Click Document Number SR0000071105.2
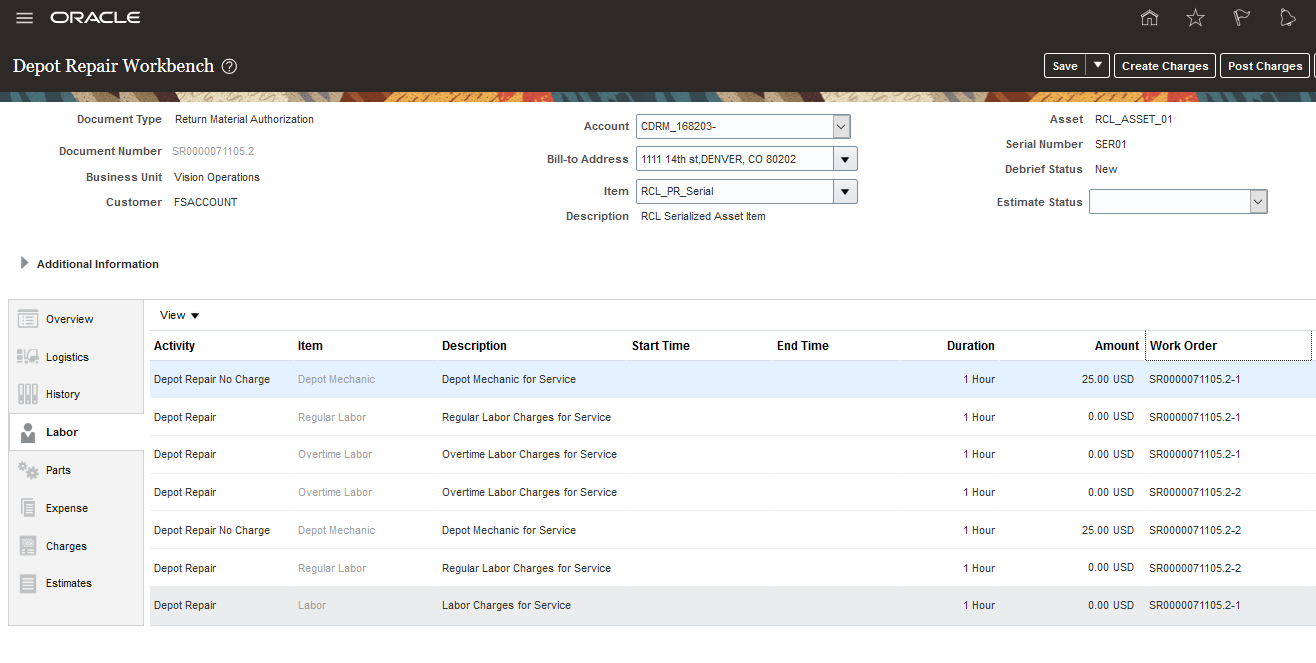1316x663 pixels. (x=214, y=152)
